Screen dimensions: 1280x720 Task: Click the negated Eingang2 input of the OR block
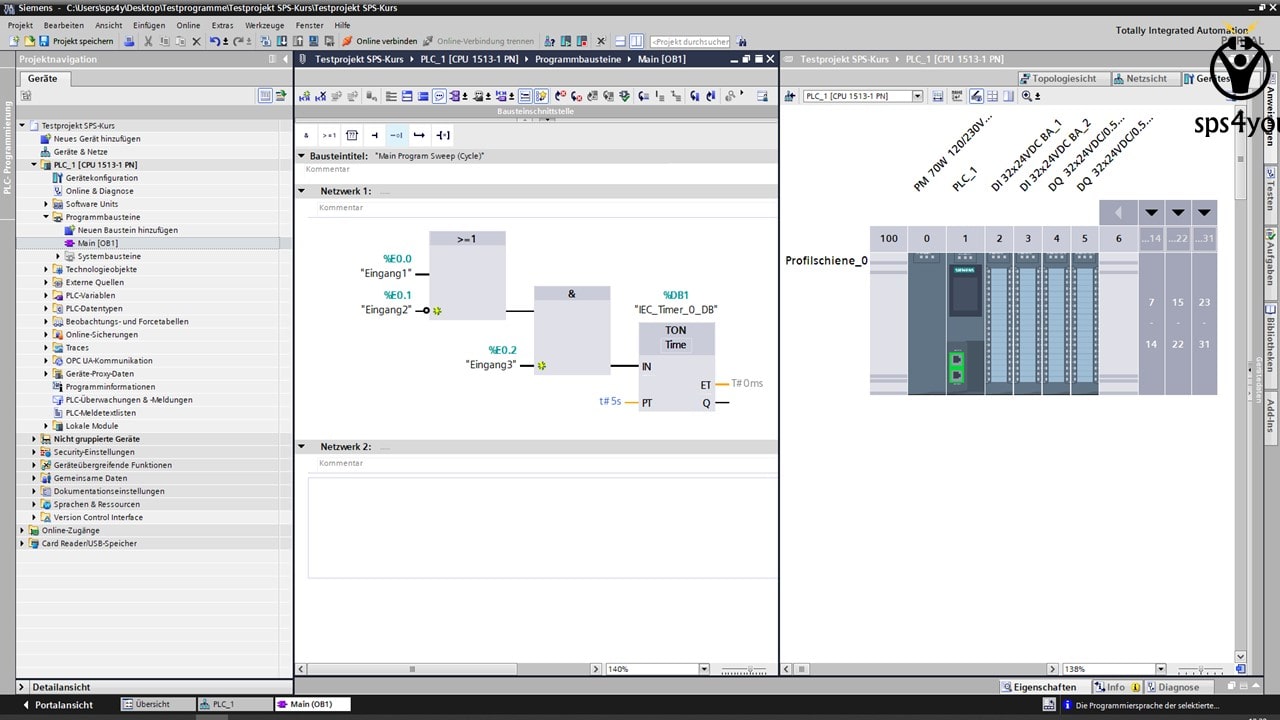[426, 310]
